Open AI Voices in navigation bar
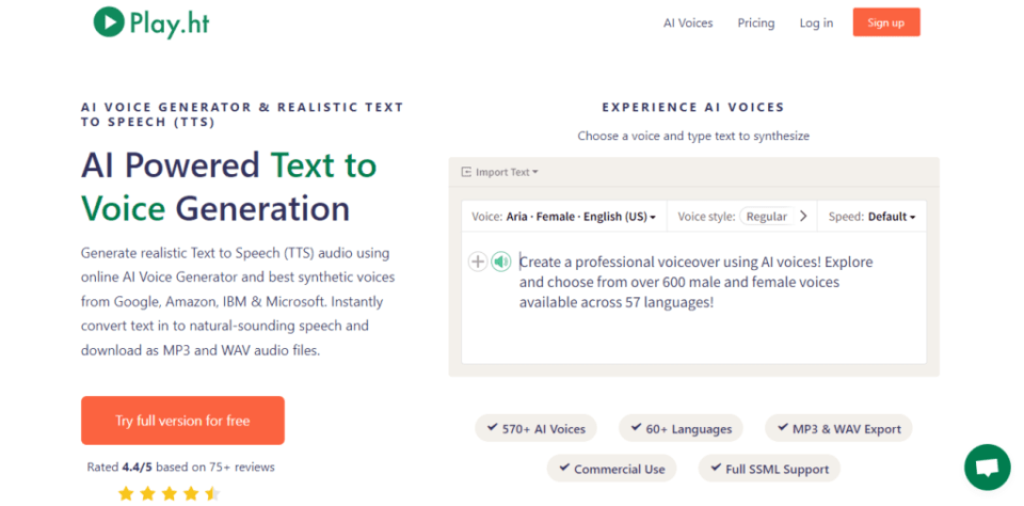This screenshot has width=1024, height=506. 688,23
